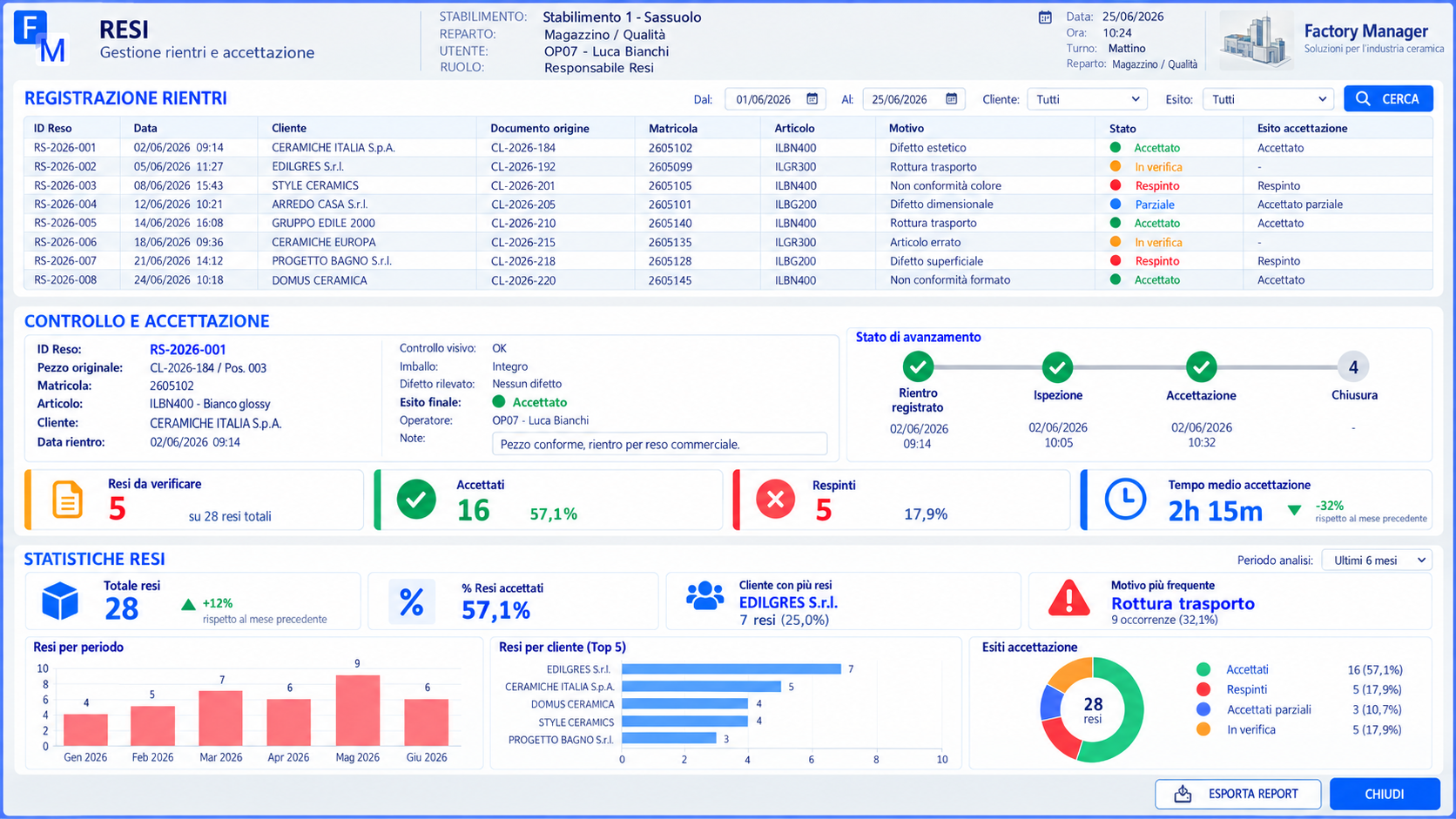Click the blue status dot for RS-2026-004
1456x819 pixels.
click(x=1115, y=205)
